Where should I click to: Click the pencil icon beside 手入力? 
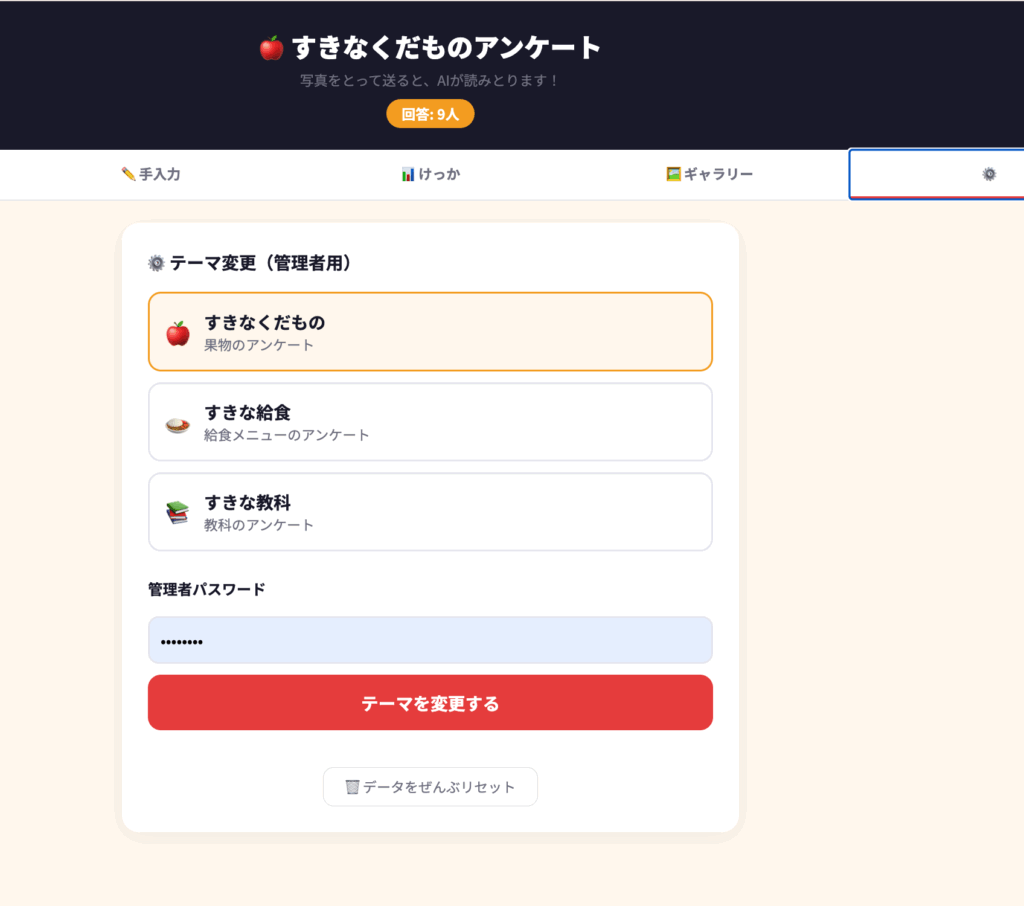(x=128, y=174)
